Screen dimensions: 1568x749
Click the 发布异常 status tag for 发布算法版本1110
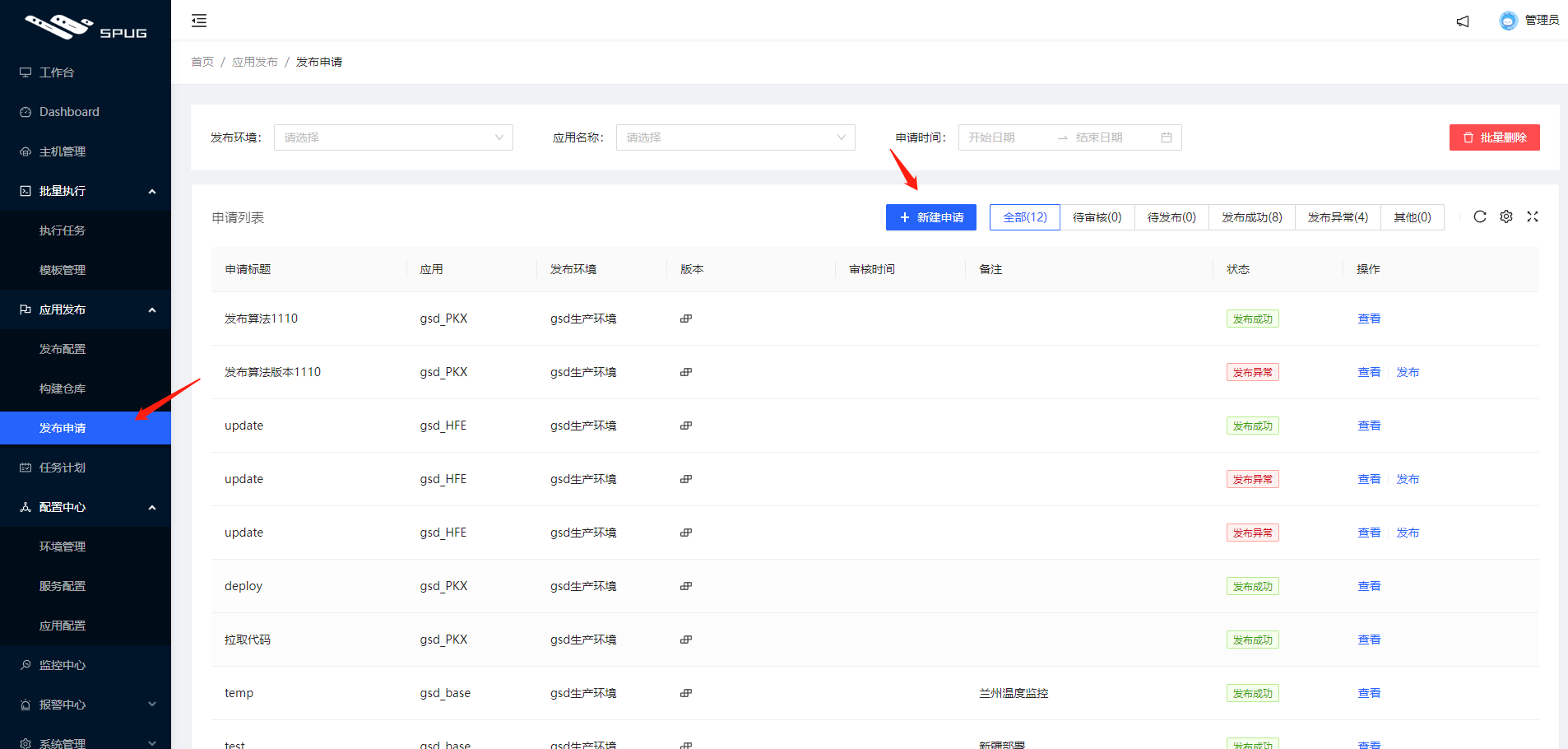click(x=1252, y=372)
